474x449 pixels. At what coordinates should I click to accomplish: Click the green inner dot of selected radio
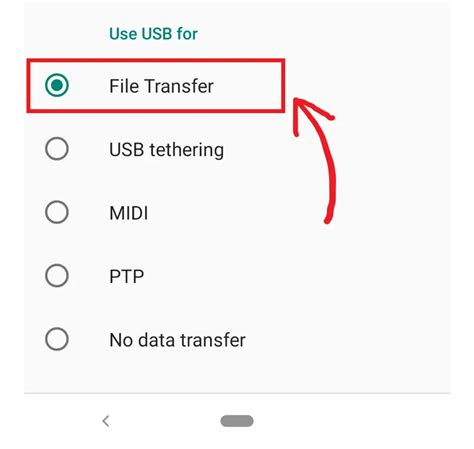57,85
